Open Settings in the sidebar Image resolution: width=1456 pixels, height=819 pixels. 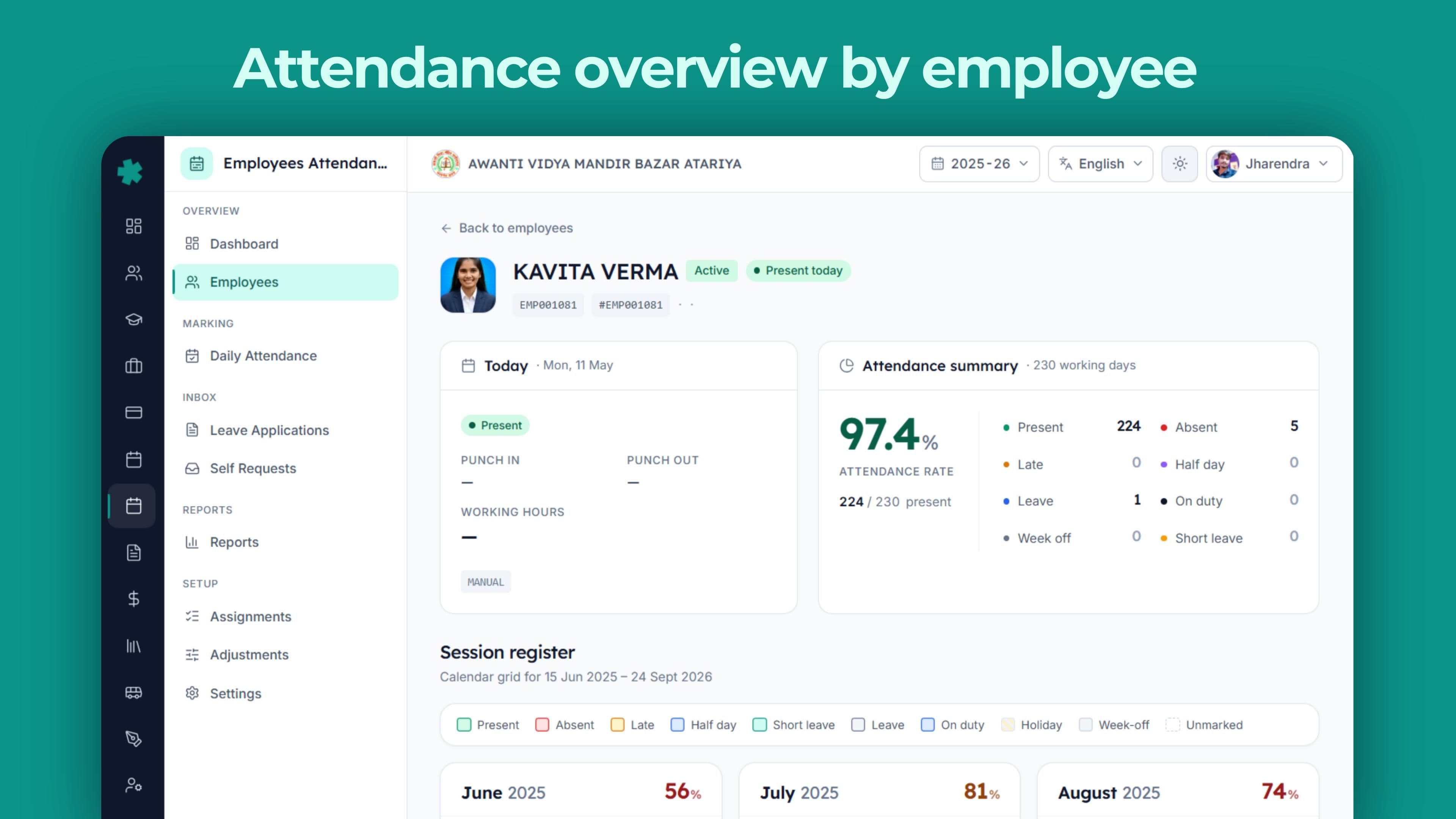click(286, 693)
